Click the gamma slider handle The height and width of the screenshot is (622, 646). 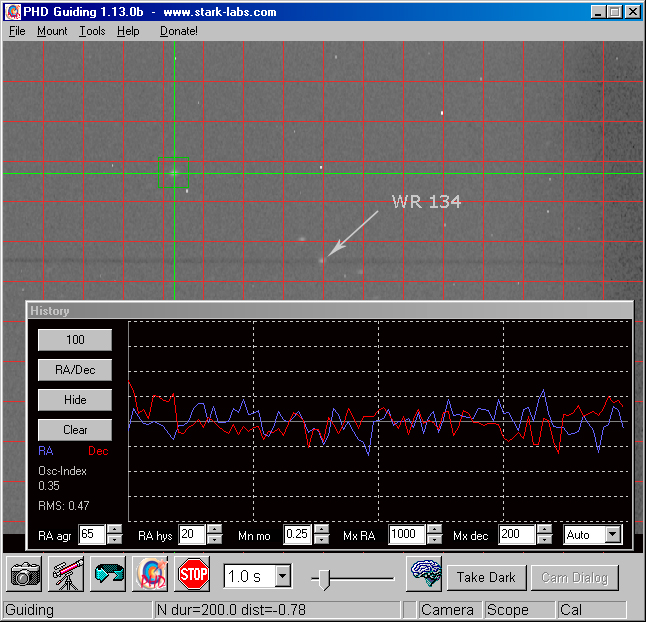(324, 577)
